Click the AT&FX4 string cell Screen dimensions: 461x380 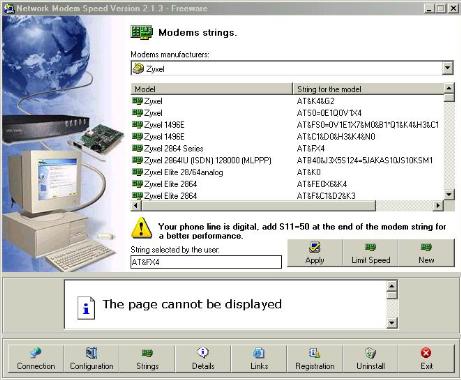[x=310, y=148]
